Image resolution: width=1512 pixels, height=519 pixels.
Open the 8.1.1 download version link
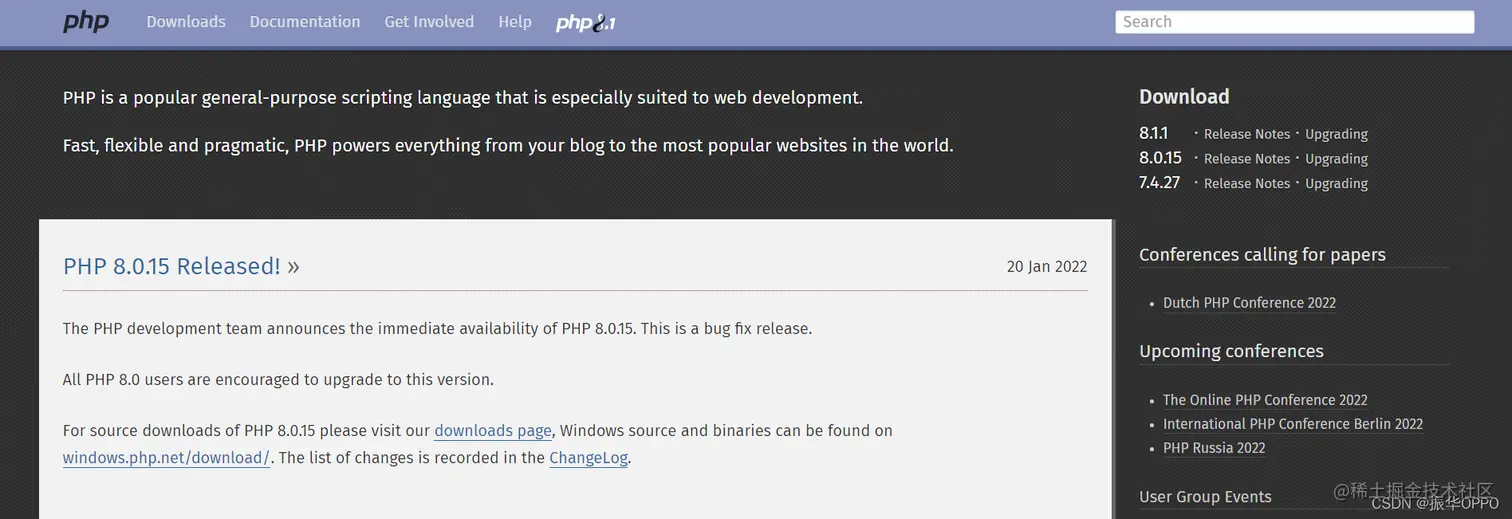coord(1153,133)
